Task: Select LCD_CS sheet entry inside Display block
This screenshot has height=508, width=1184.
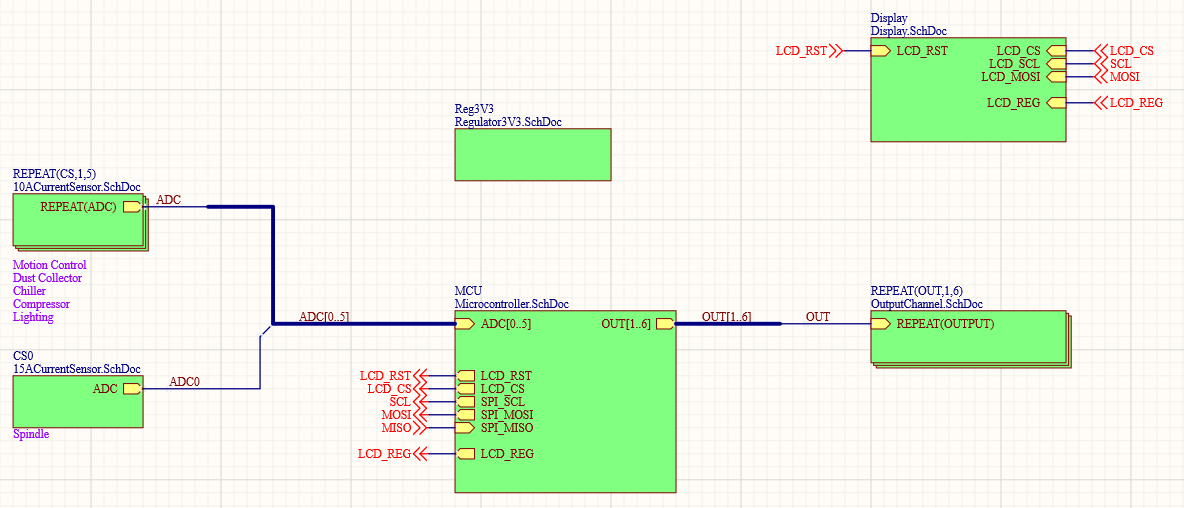Action: (1031, 51)
